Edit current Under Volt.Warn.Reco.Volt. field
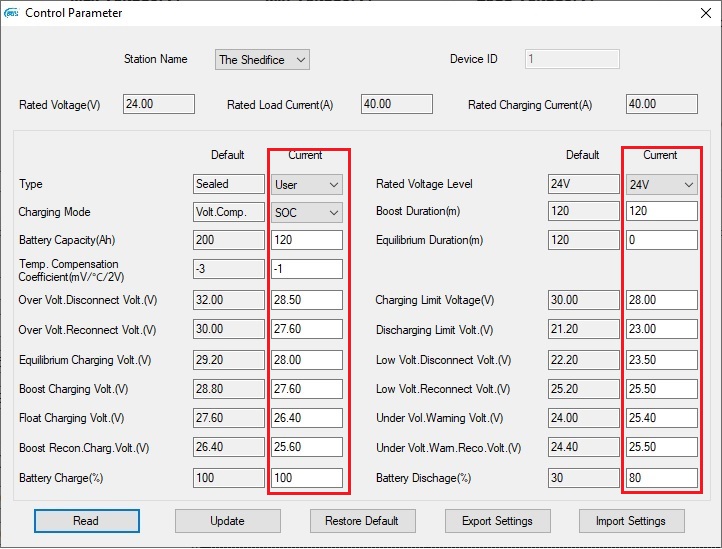722x549 pixels. point(662,447)
